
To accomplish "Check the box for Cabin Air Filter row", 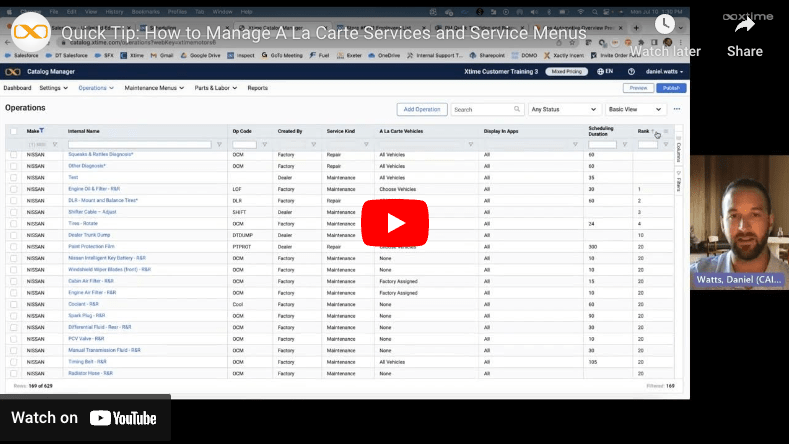I will tap(13, 281).
